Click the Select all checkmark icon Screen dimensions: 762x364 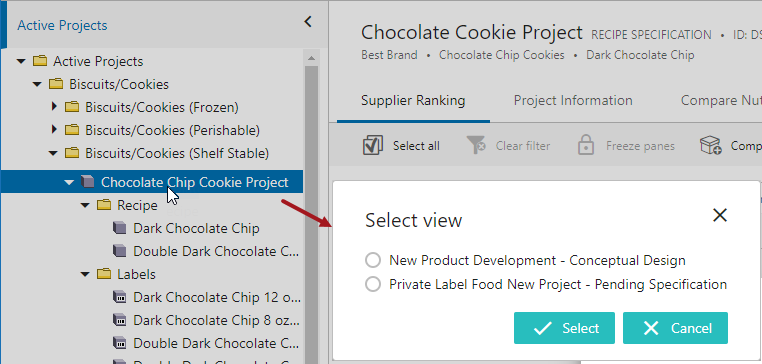[x=372, y=145]
